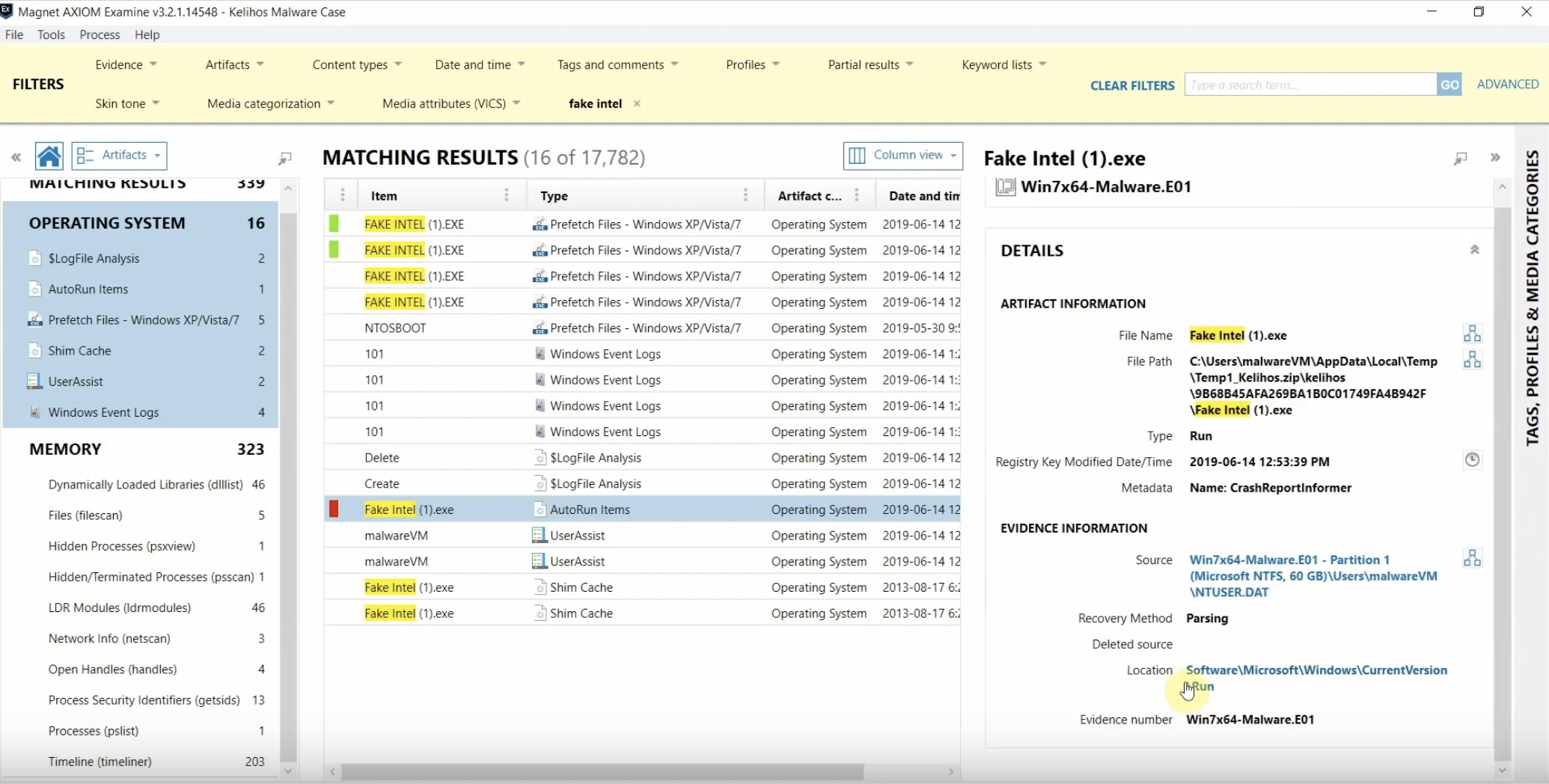The image size is (1549, 784).
Task: Open the Profiles filter dropdown
Action: (x=753, y=64)
